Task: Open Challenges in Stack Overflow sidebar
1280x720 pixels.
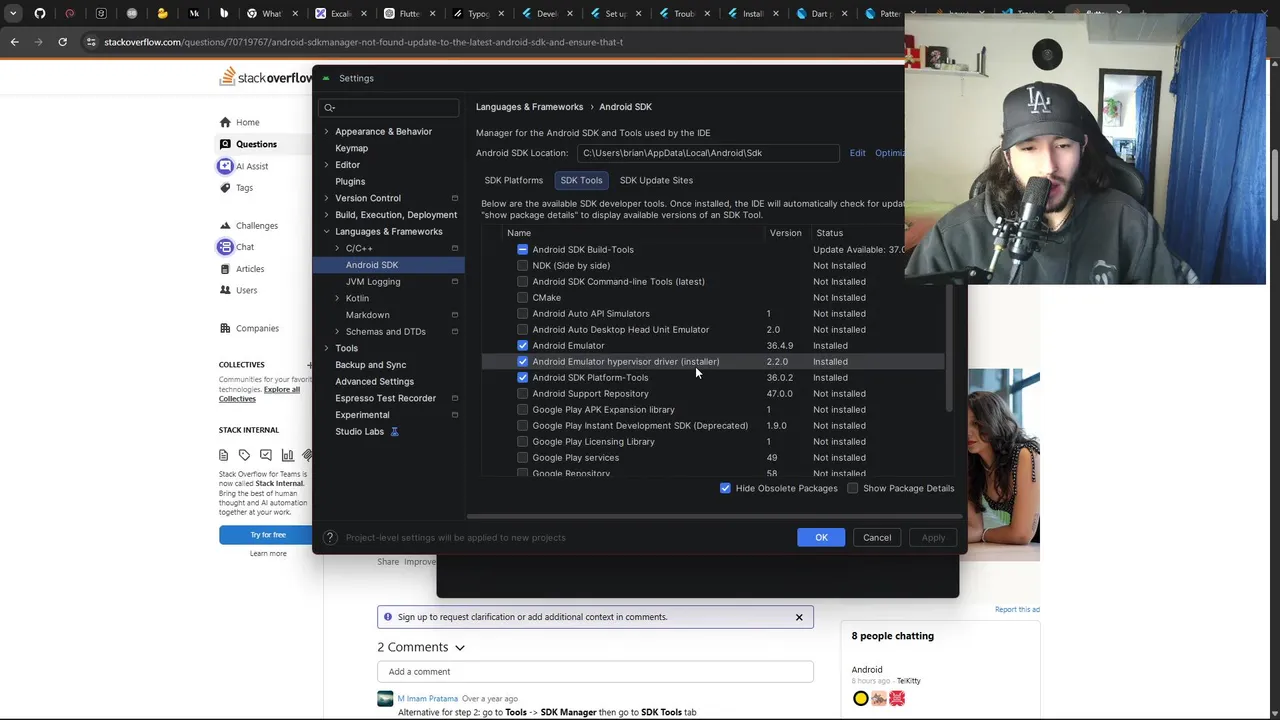Action: coord(249,226)
